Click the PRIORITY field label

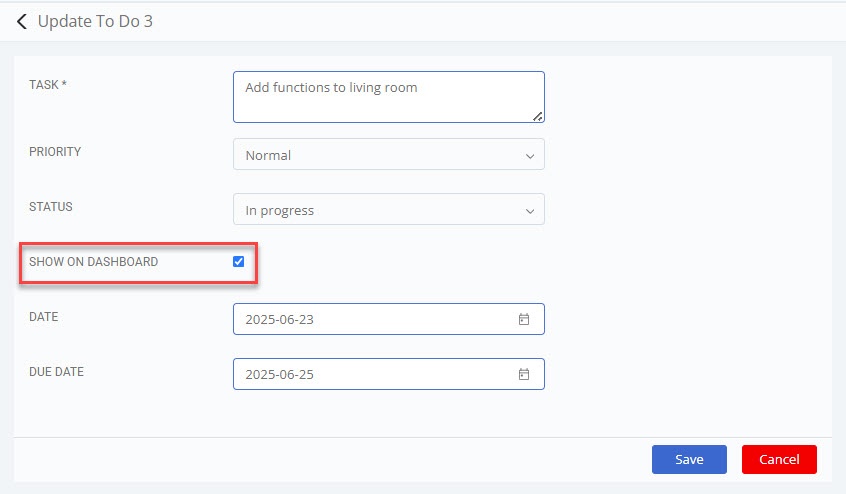[55, 152]
